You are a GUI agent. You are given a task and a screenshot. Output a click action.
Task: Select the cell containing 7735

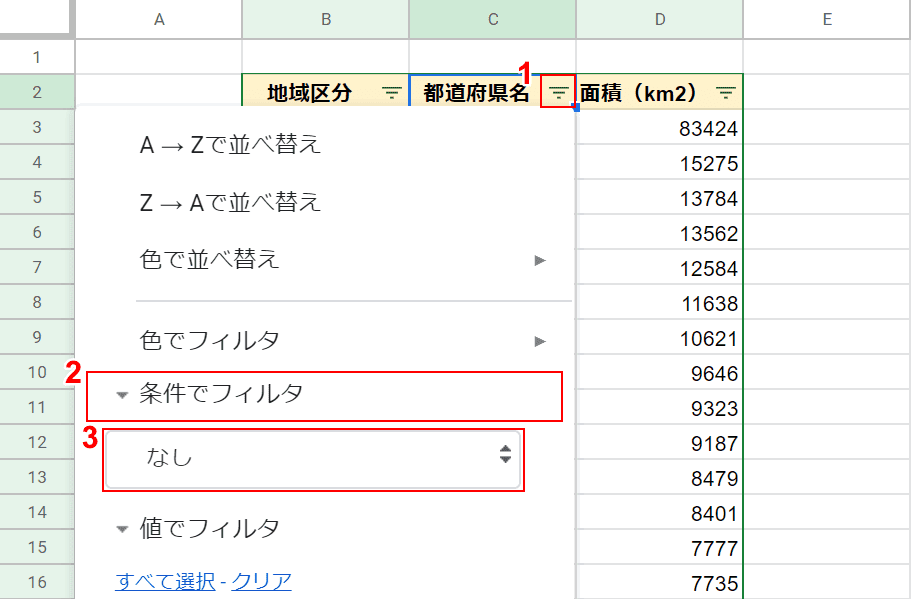[x=659, y=582]
